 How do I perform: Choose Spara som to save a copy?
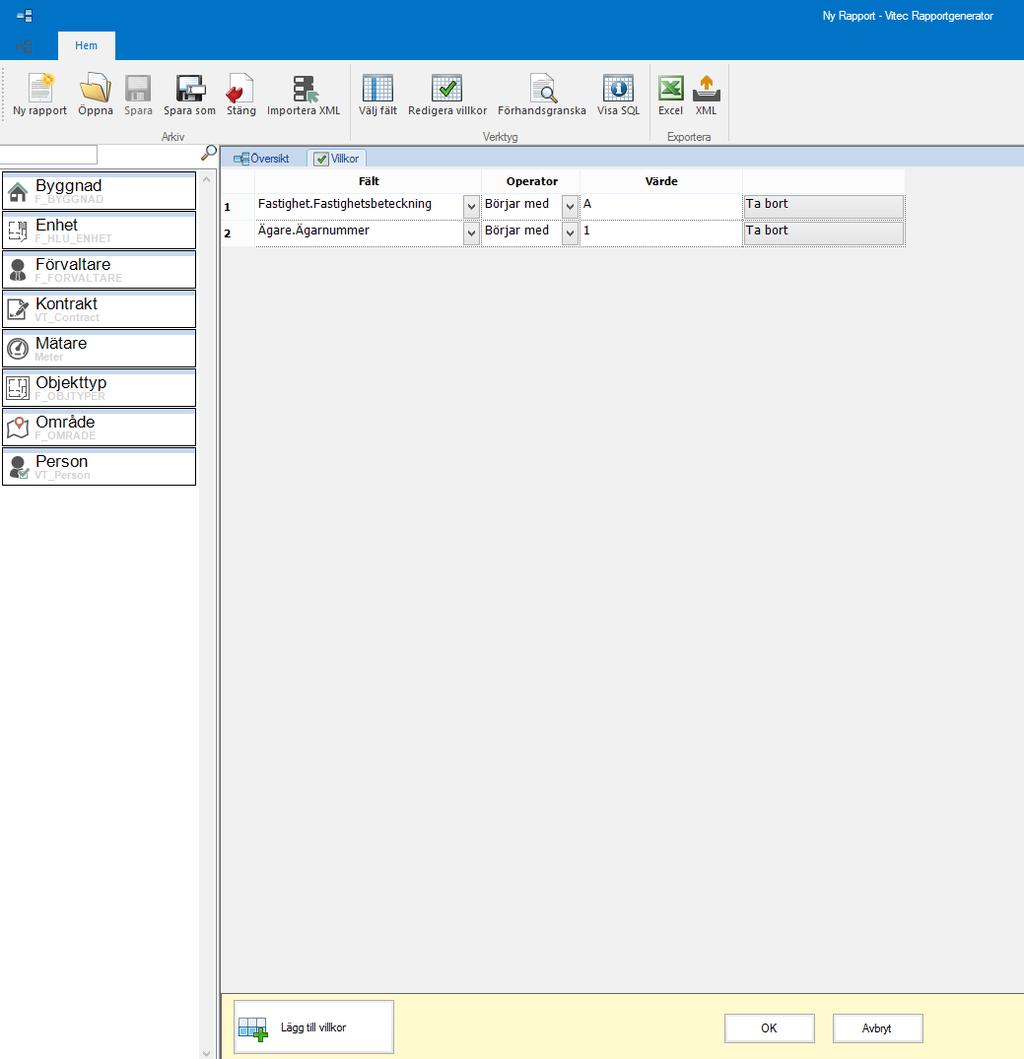coord(190,95)
